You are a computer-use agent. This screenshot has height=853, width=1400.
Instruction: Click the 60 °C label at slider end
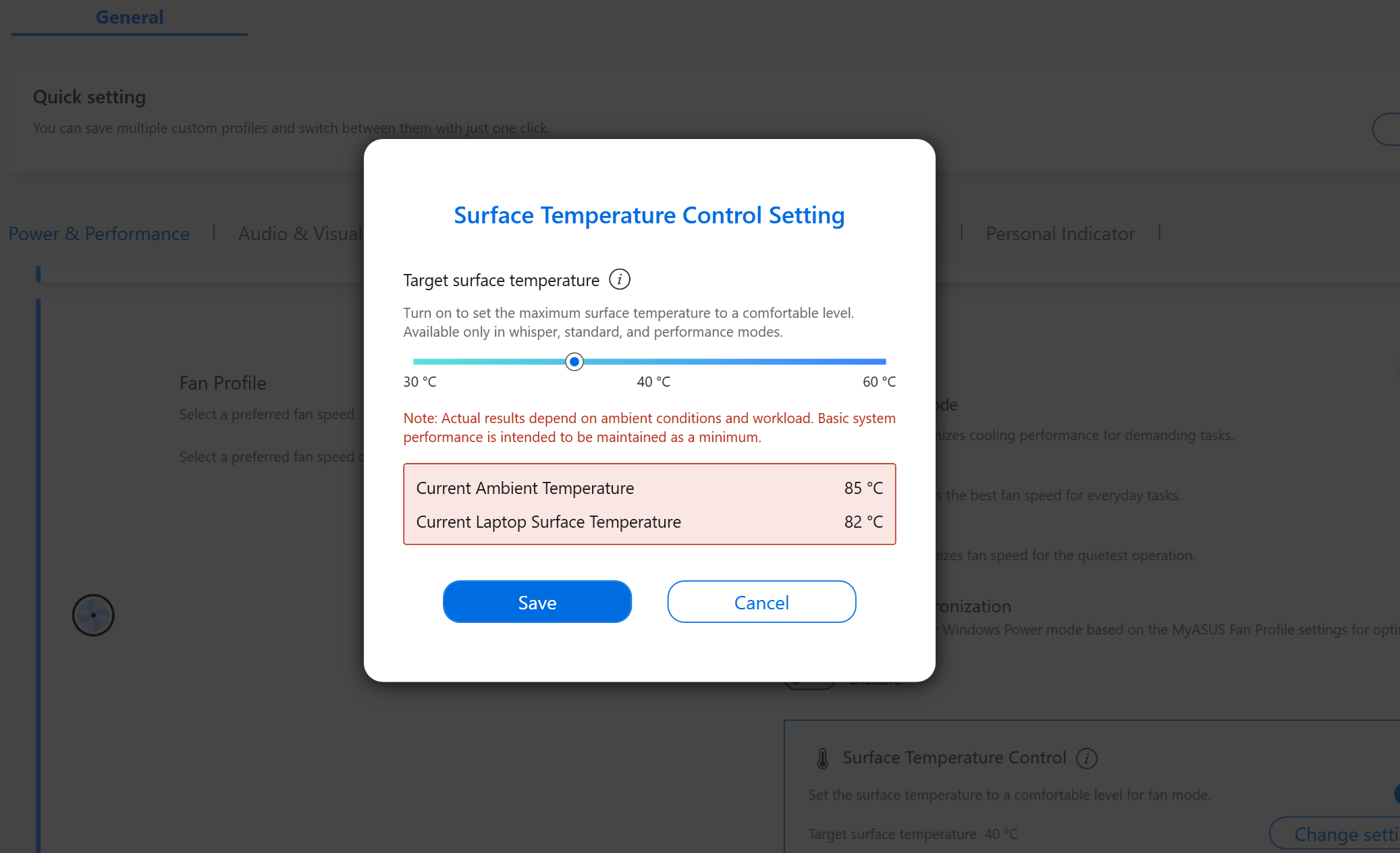coord(879,382)
